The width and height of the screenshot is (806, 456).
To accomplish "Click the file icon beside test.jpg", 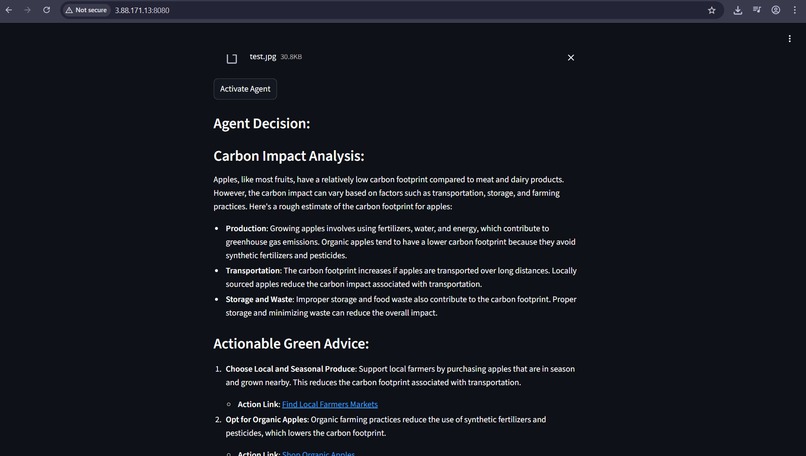I will (x=232, y=58).
